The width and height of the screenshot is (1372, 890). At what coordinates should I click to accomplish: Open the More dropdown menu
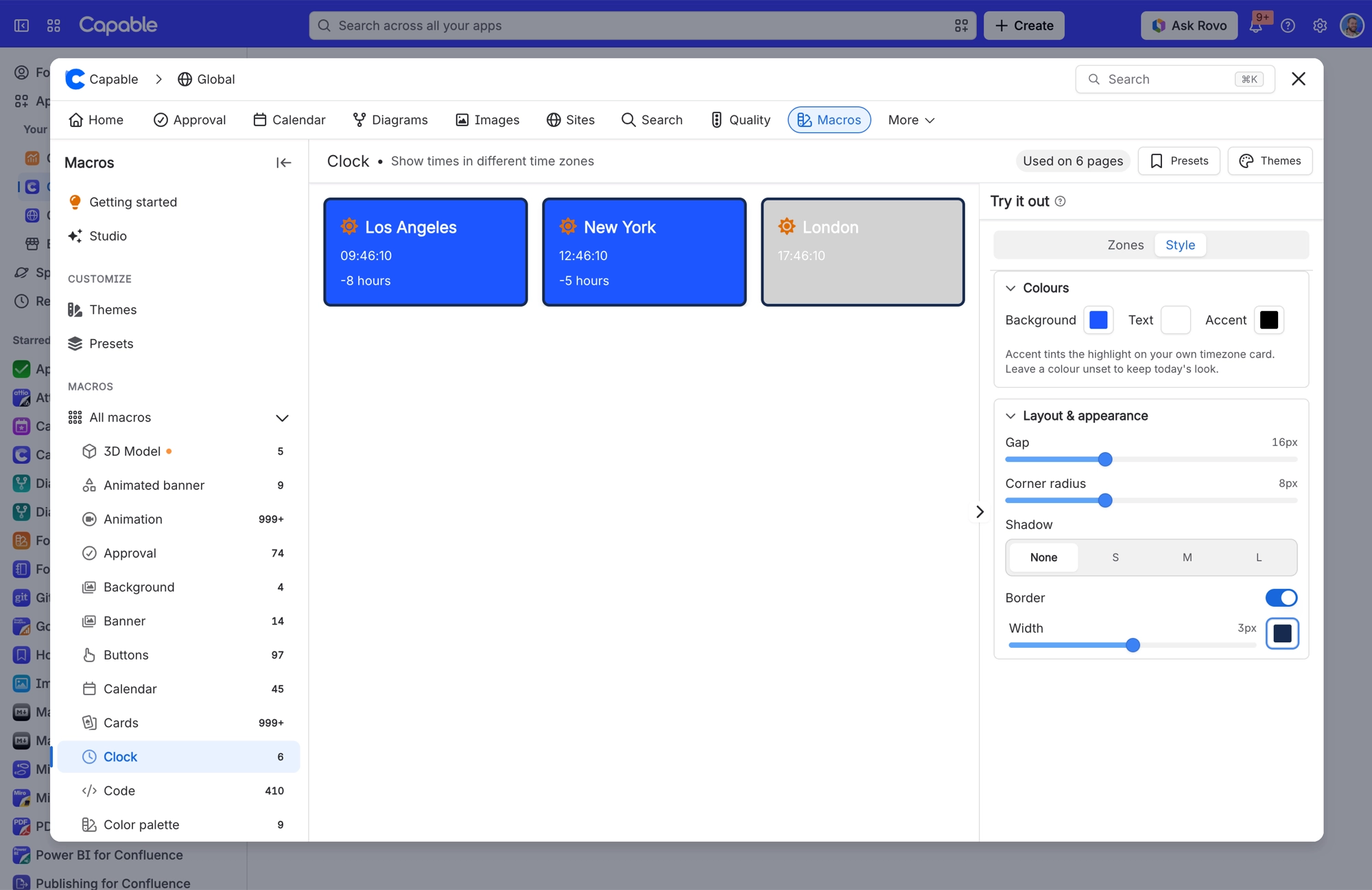click(911, 120)
